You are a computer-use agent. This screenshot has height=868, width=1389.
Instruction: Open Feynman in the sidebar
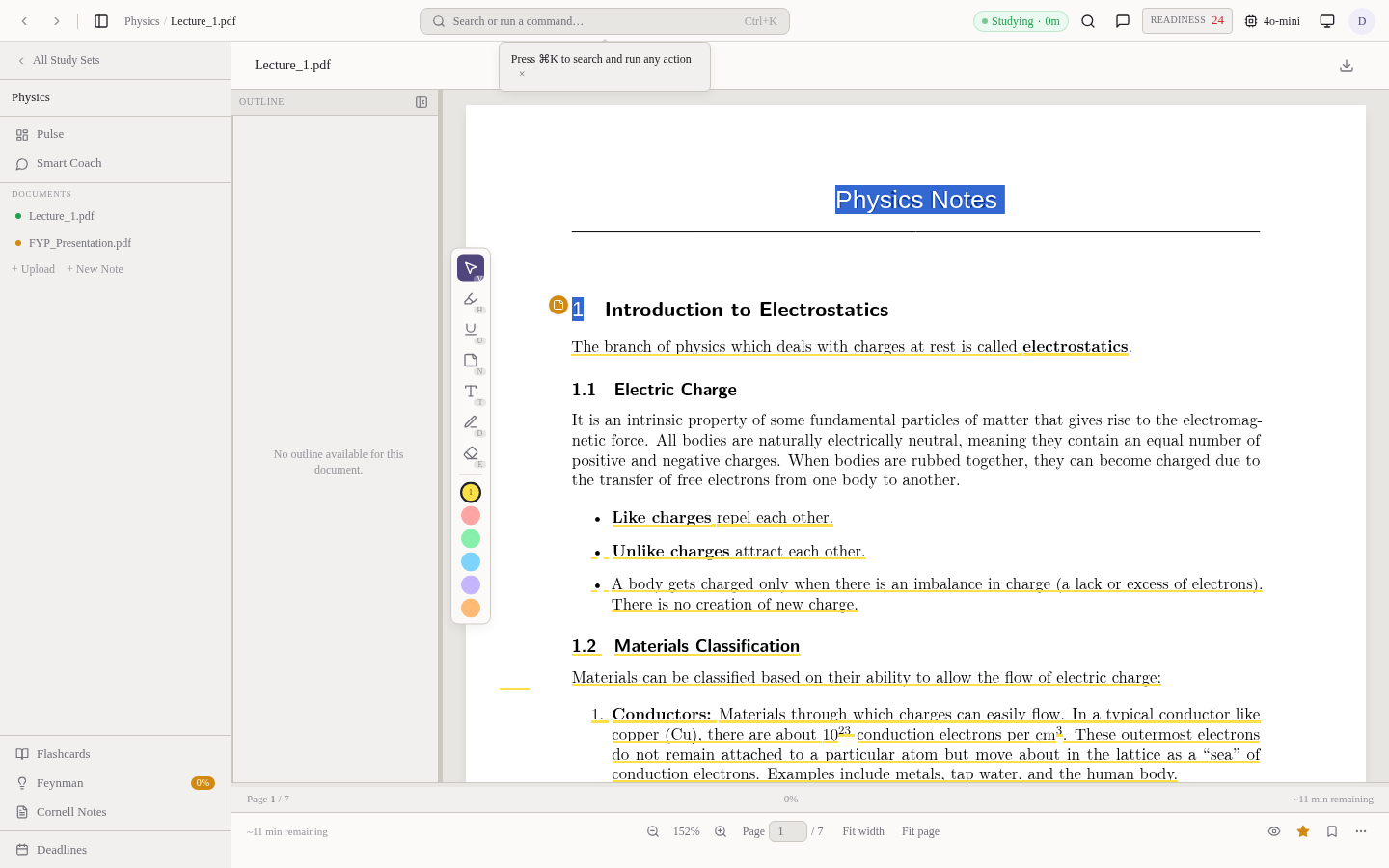point(115,783)
